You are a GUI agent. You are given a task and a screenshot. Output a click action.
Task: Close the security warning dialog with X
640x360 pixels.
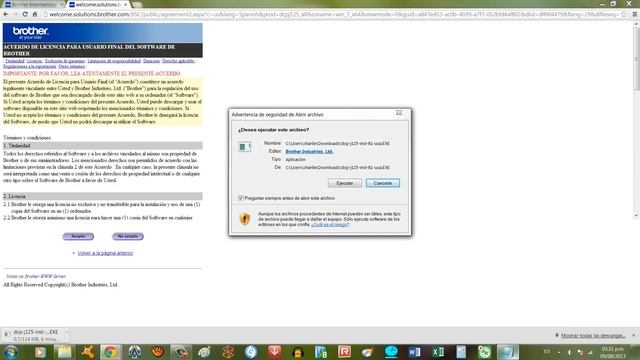click(399, 113)
